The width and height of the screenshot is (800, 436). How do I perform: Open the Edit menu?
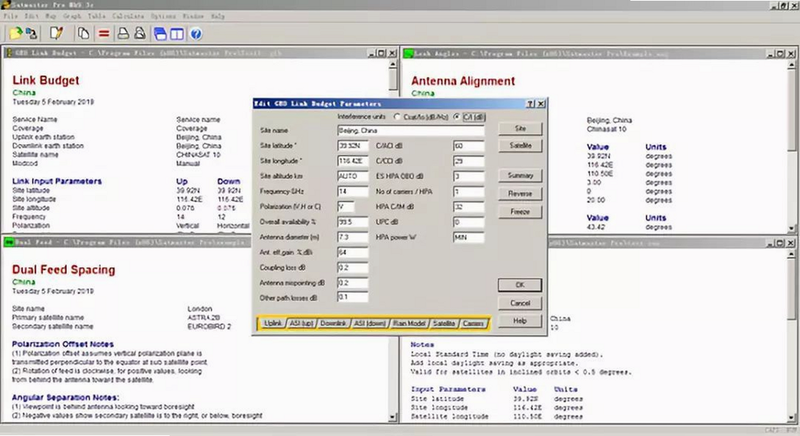coord(32,16)
